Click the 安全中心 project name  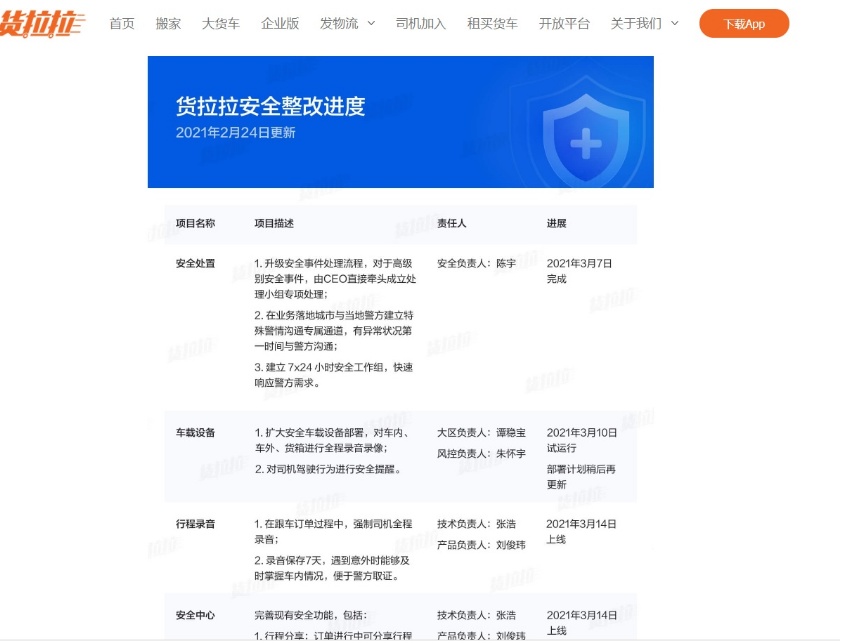(x=195, y=615)
